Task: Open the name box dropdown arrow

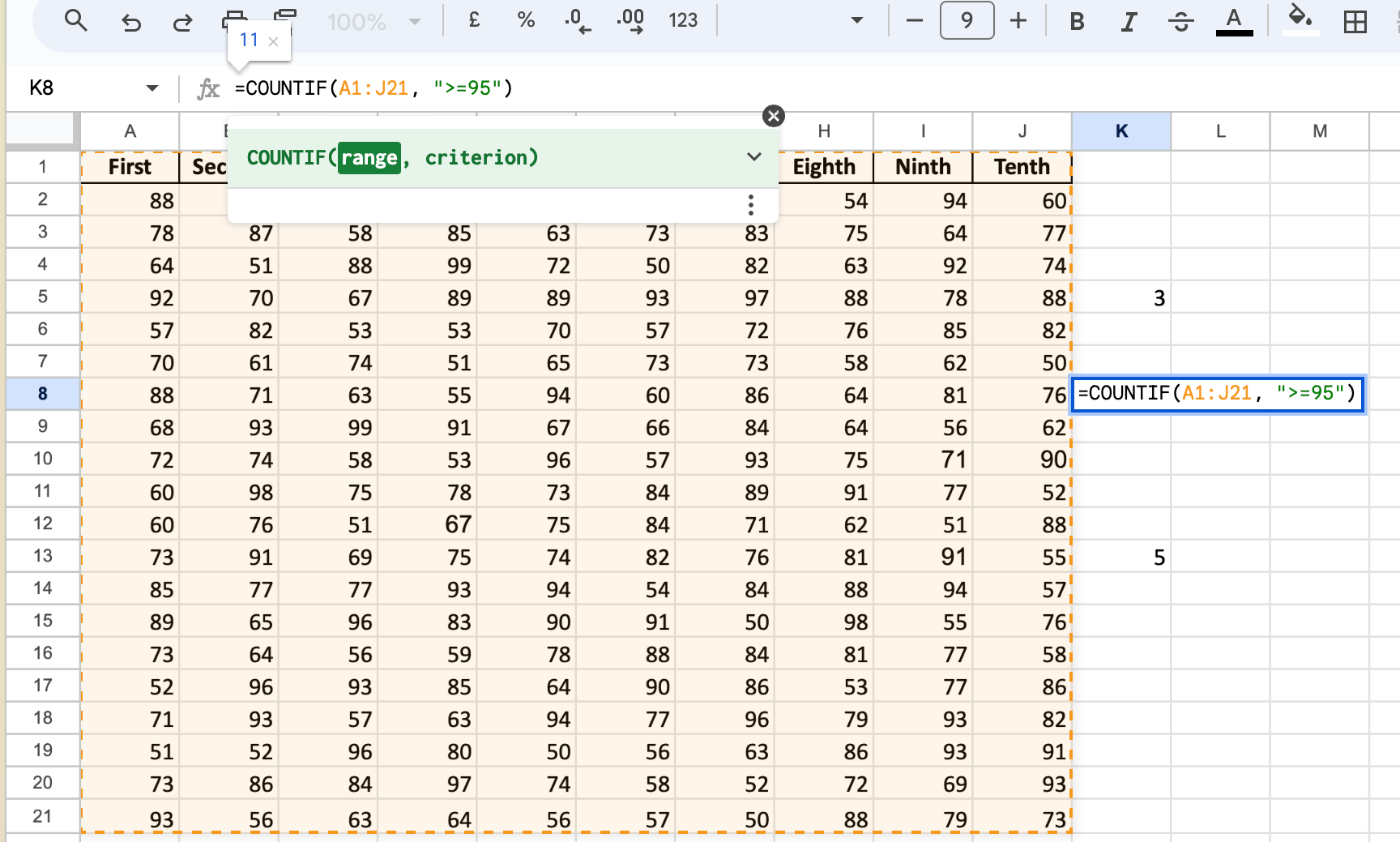Action: coord(152,88)
